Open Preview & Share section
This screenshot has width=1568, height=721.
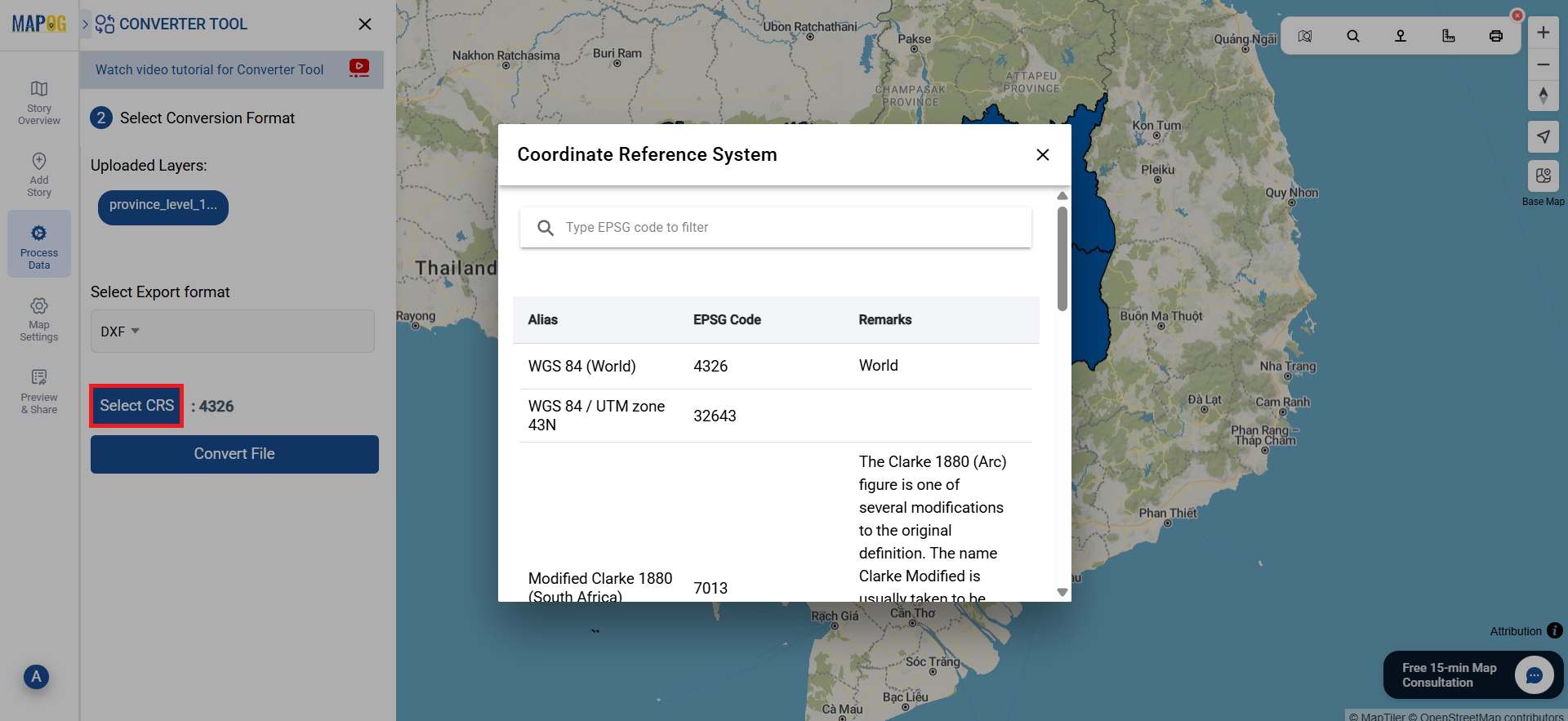[x=39, y=390]
